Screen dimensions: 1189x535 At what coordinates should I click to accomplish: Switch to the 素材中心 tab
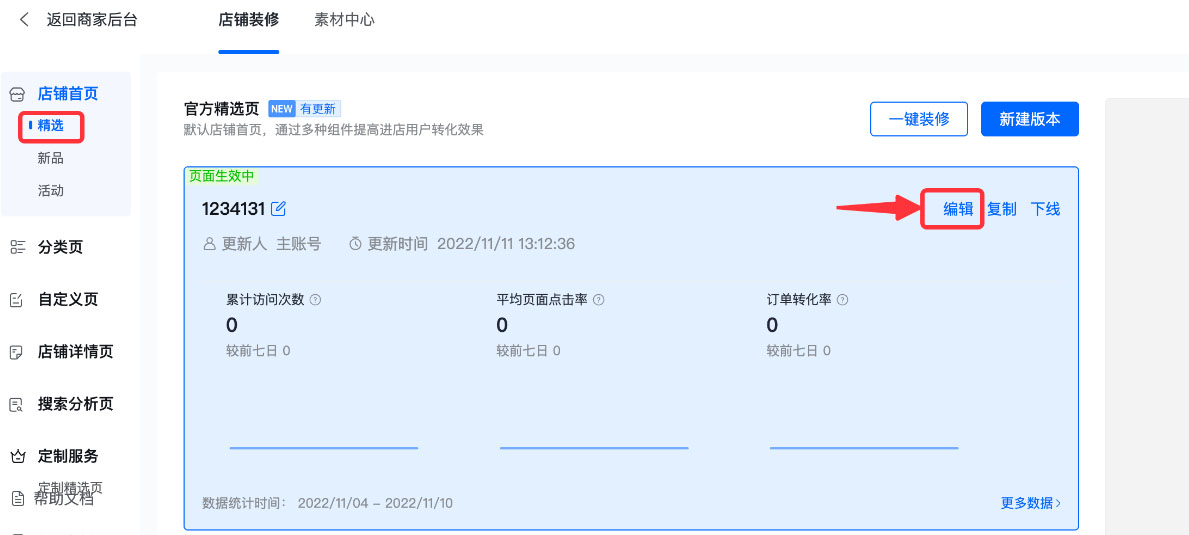(x=344, y=20)
